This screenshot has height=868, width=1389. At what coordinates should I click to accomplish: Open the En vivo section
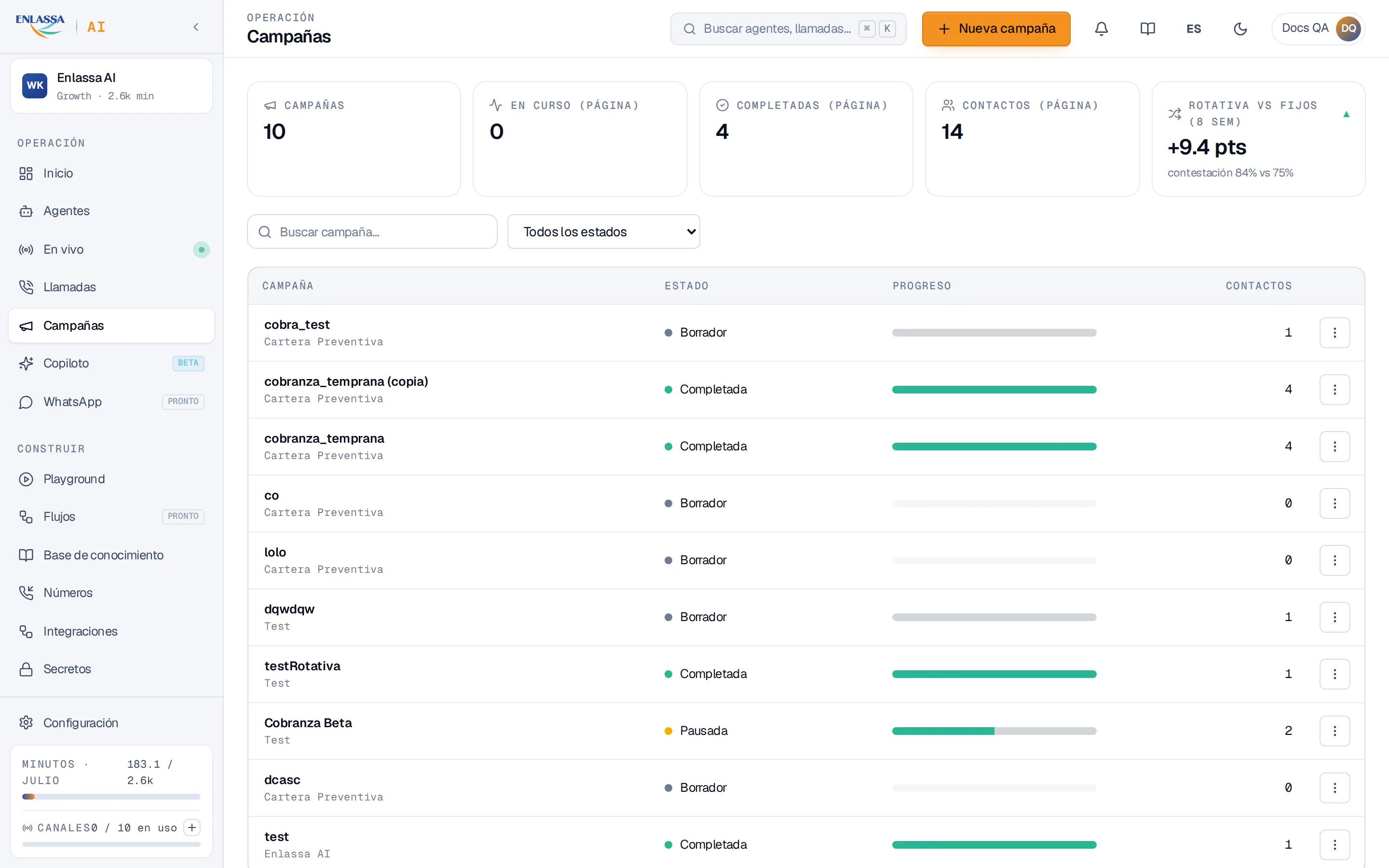111,250
